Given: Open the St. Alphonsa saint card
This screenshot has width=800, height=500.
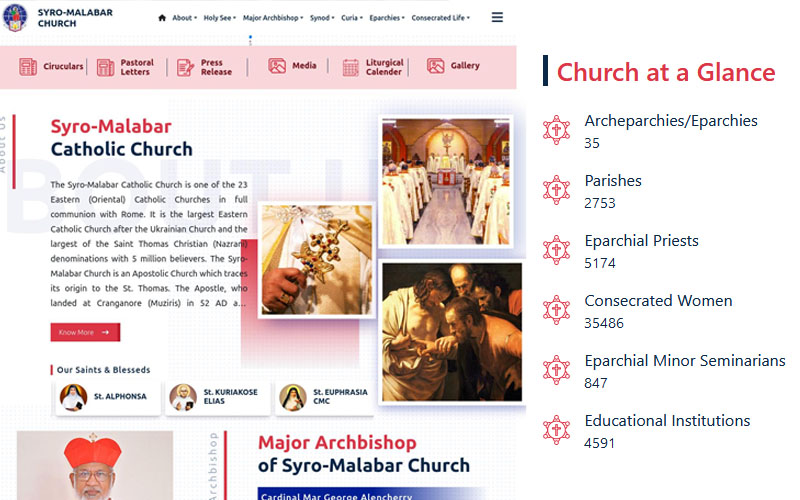Looking at the screenshot, I should click(108, 397).
